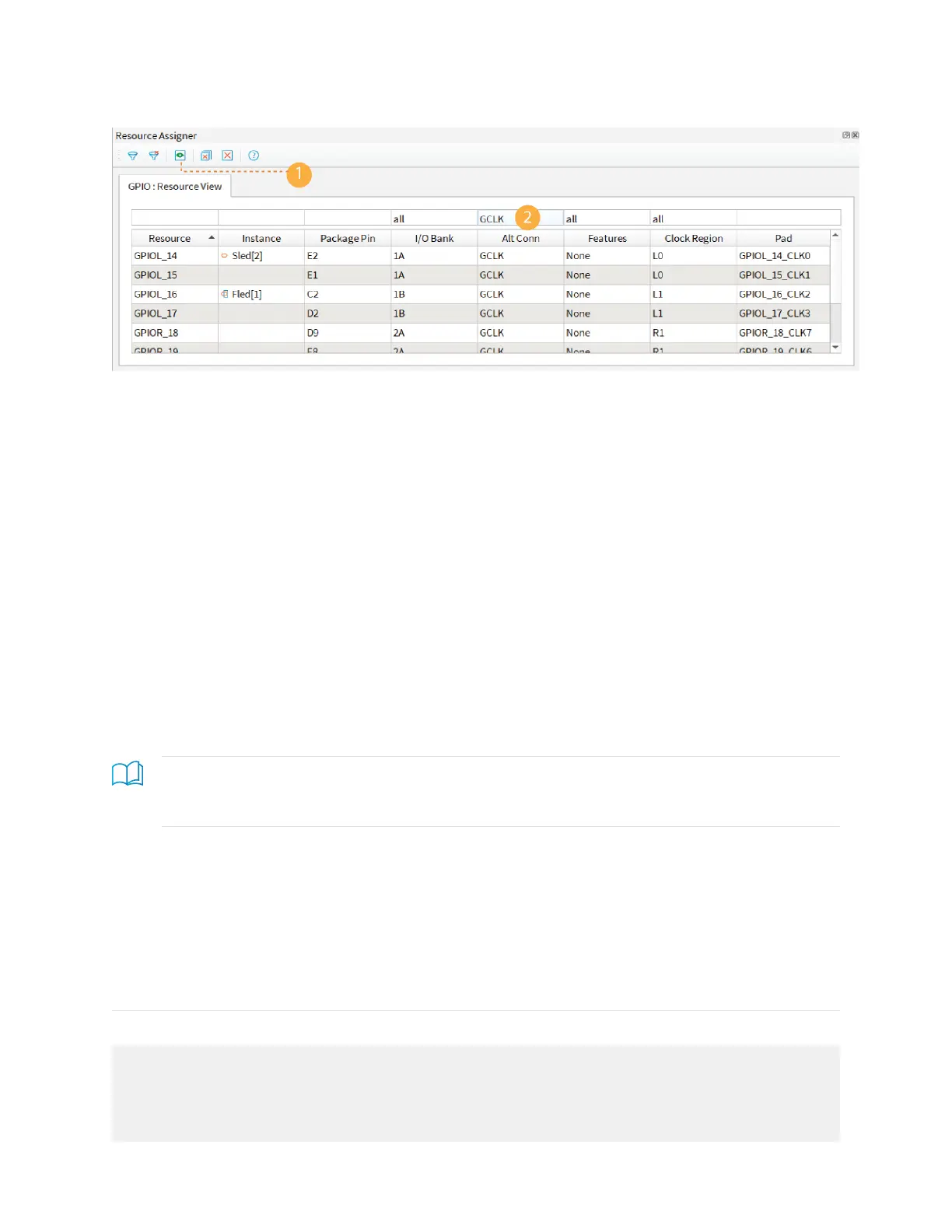The height and width of the screenshot is (1232, 952).
Task: Sort by the Pad column header
Action: tap(783, 238)
